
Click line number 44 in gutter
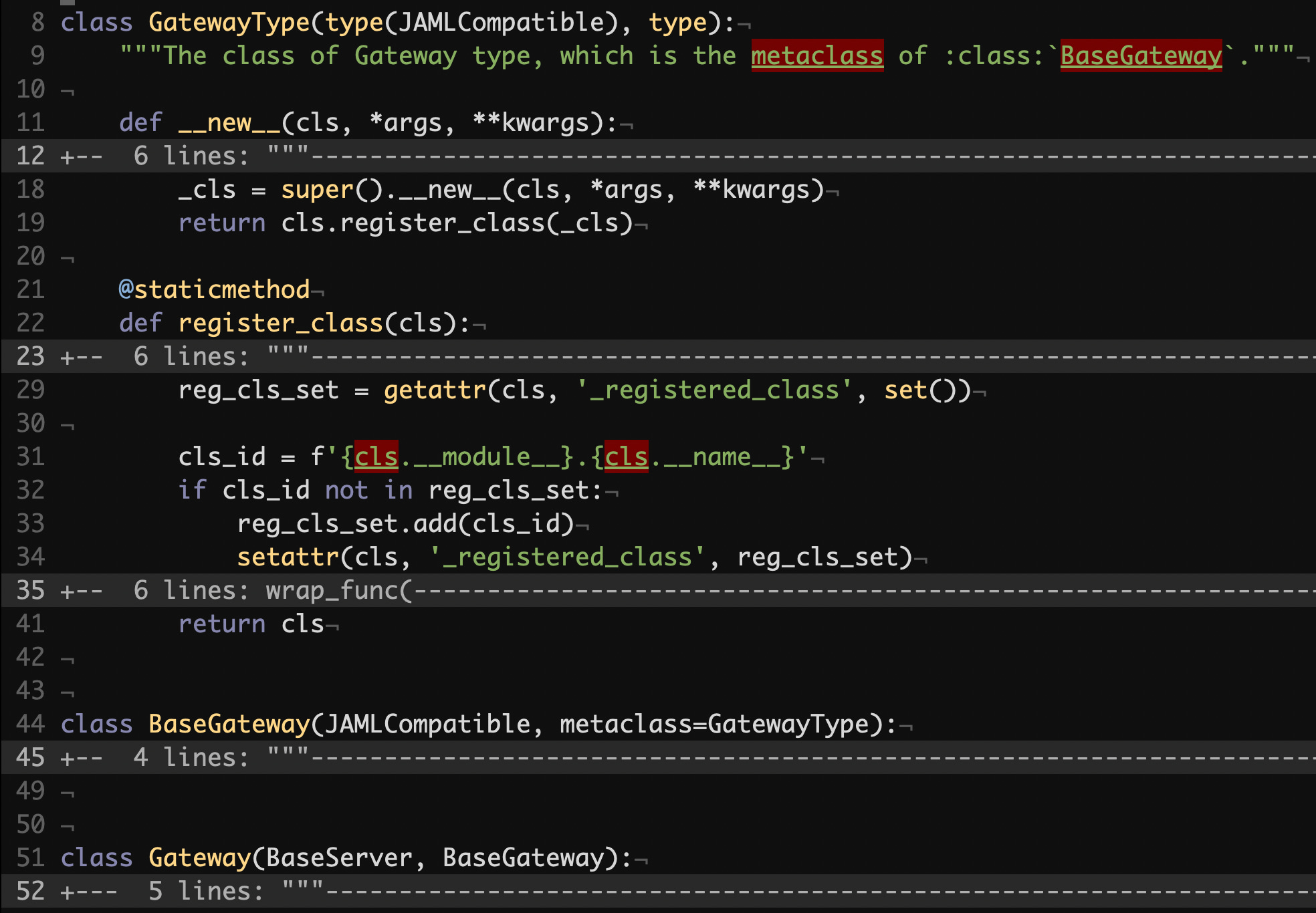click(31, 724)
